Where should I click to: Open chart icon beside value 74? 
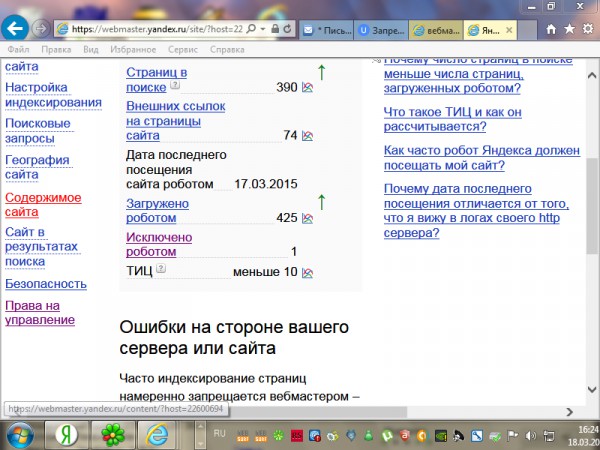click(307, 135)
